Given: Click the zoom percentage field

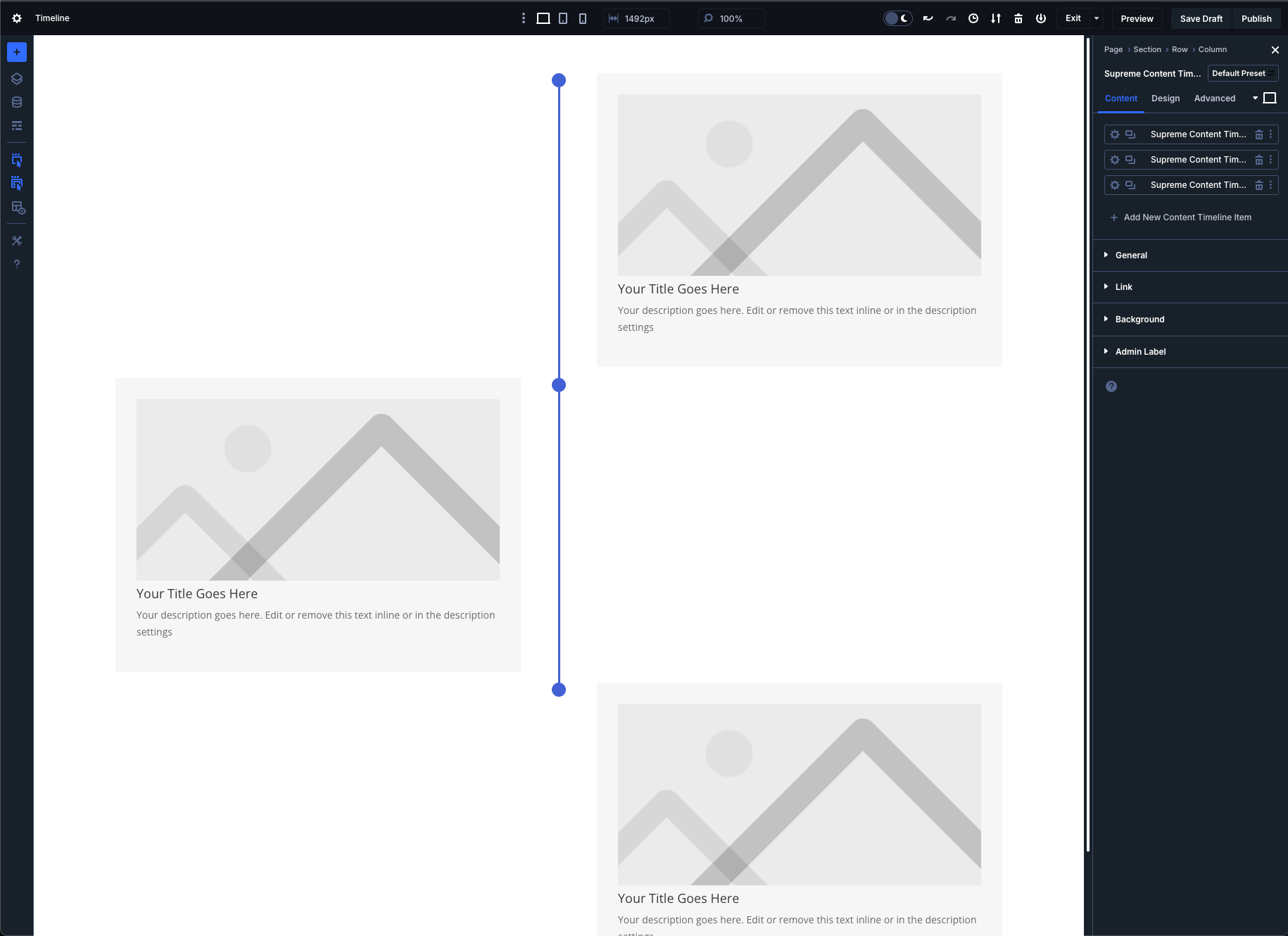Looking at the screenshot, I should (731, 18).
